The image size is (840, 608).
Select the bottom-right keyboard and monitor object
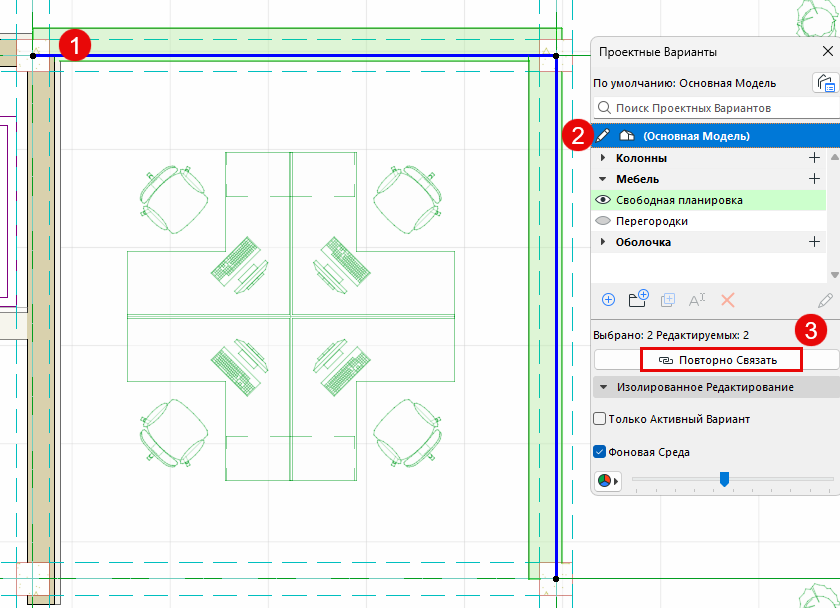(342, 367)
